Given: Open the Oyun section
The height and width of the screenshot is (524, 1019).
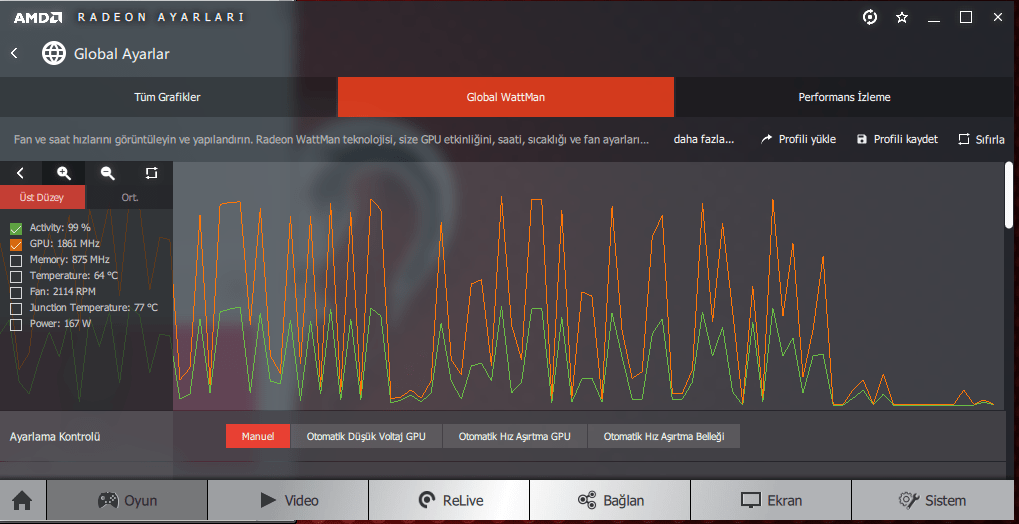Looking at the screenshot, I should (127, 501).
